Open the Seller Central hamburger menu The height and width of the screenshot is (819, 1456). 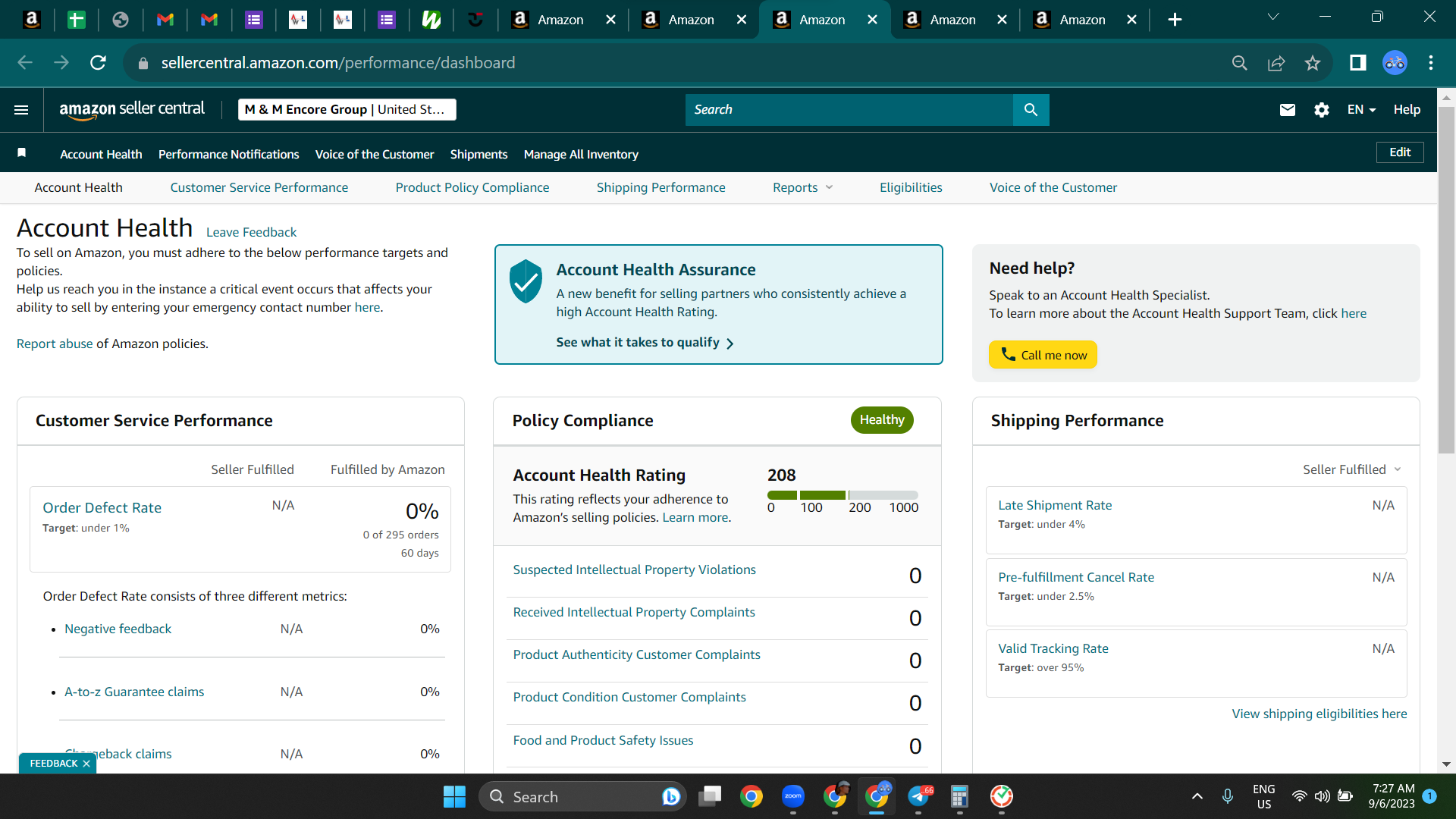click(x=21, y=110)
